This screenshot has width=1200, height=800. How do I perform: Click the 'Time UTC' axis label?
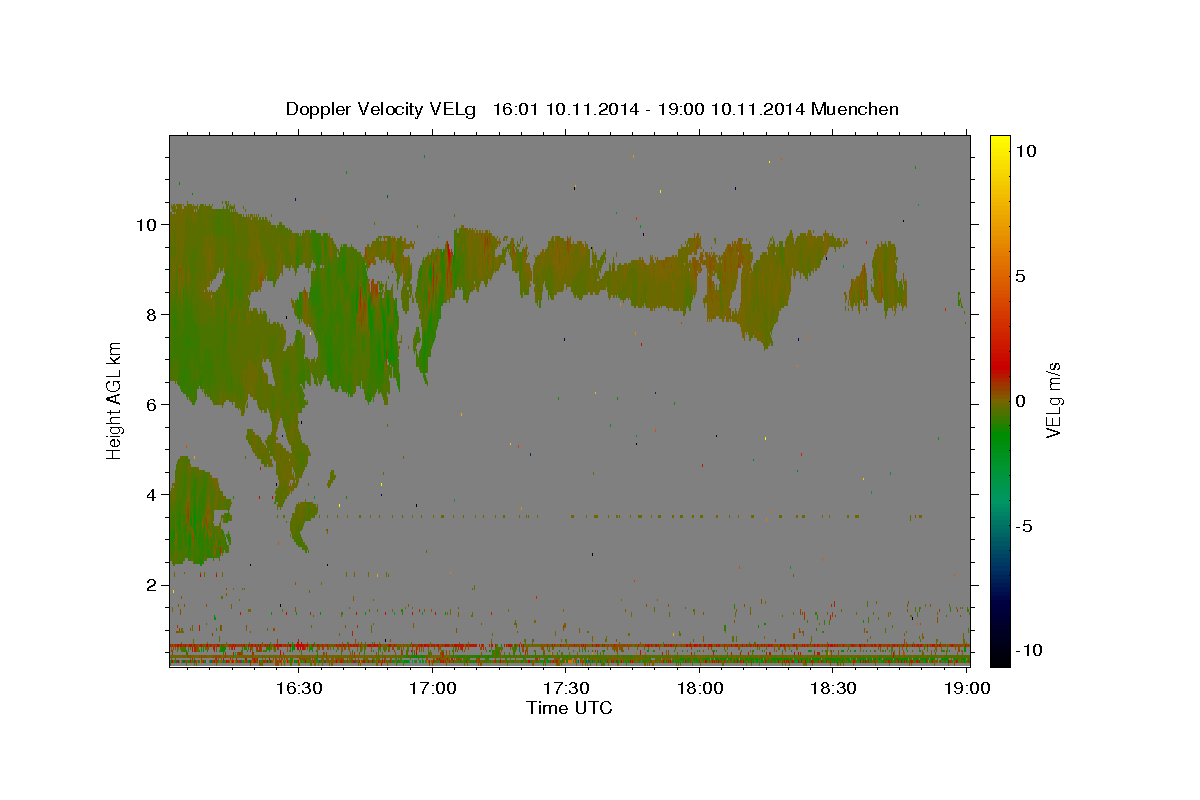(x=569, y=708)
